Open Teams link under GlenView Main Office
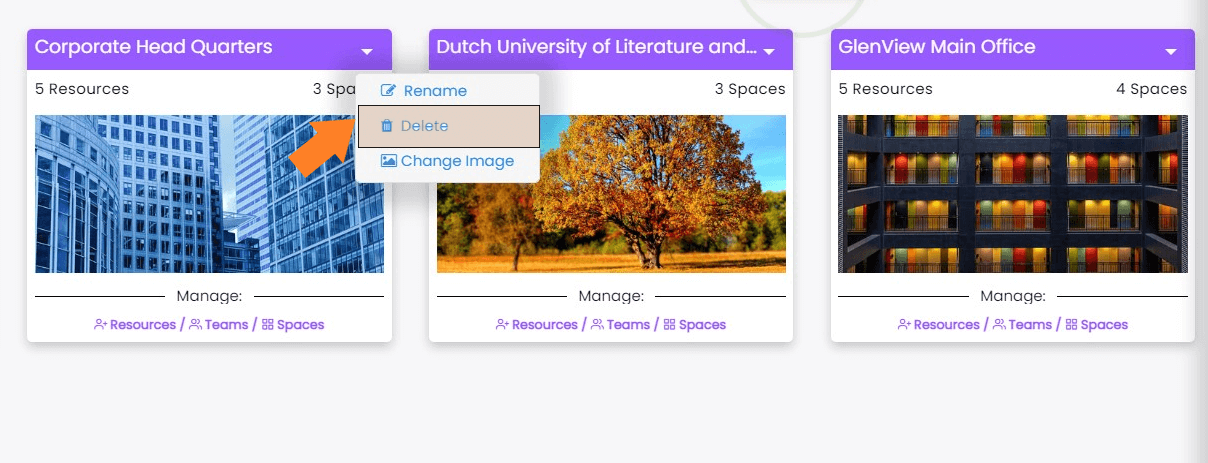The height and width of the screenshot is (463, 1208). 1030,325
